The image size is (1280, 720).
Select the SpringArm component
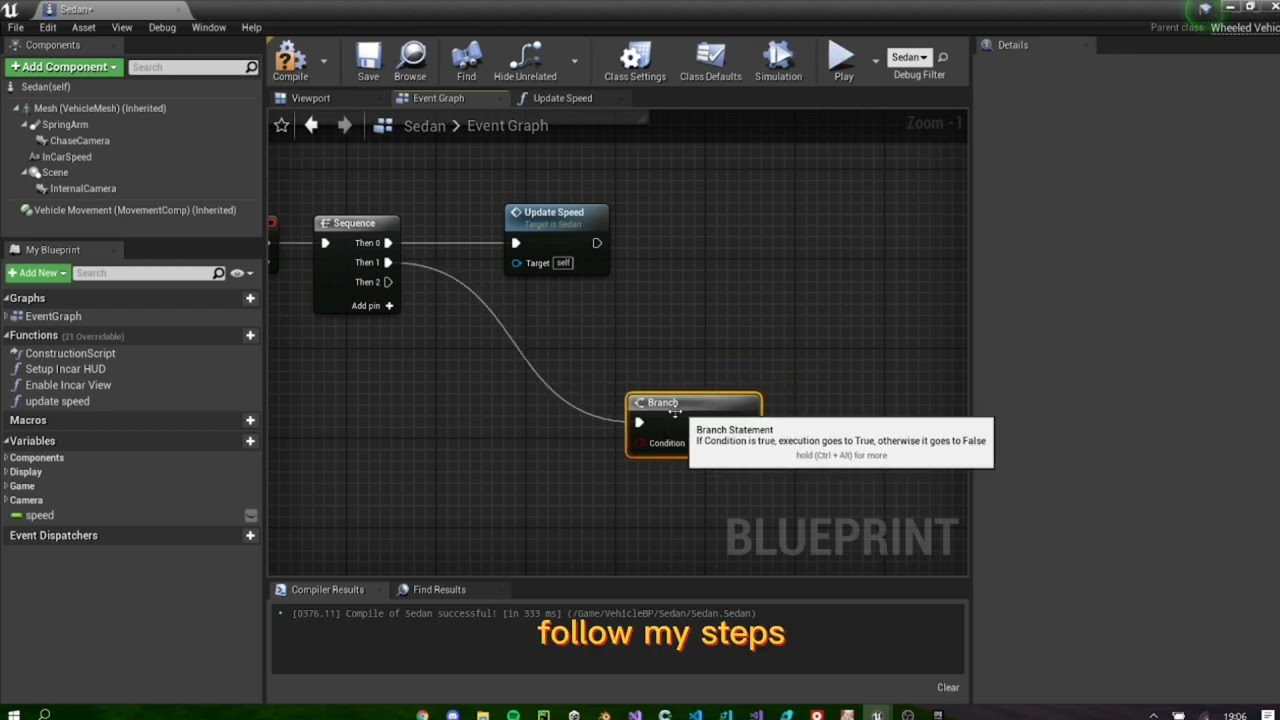(x=65, y=125)
